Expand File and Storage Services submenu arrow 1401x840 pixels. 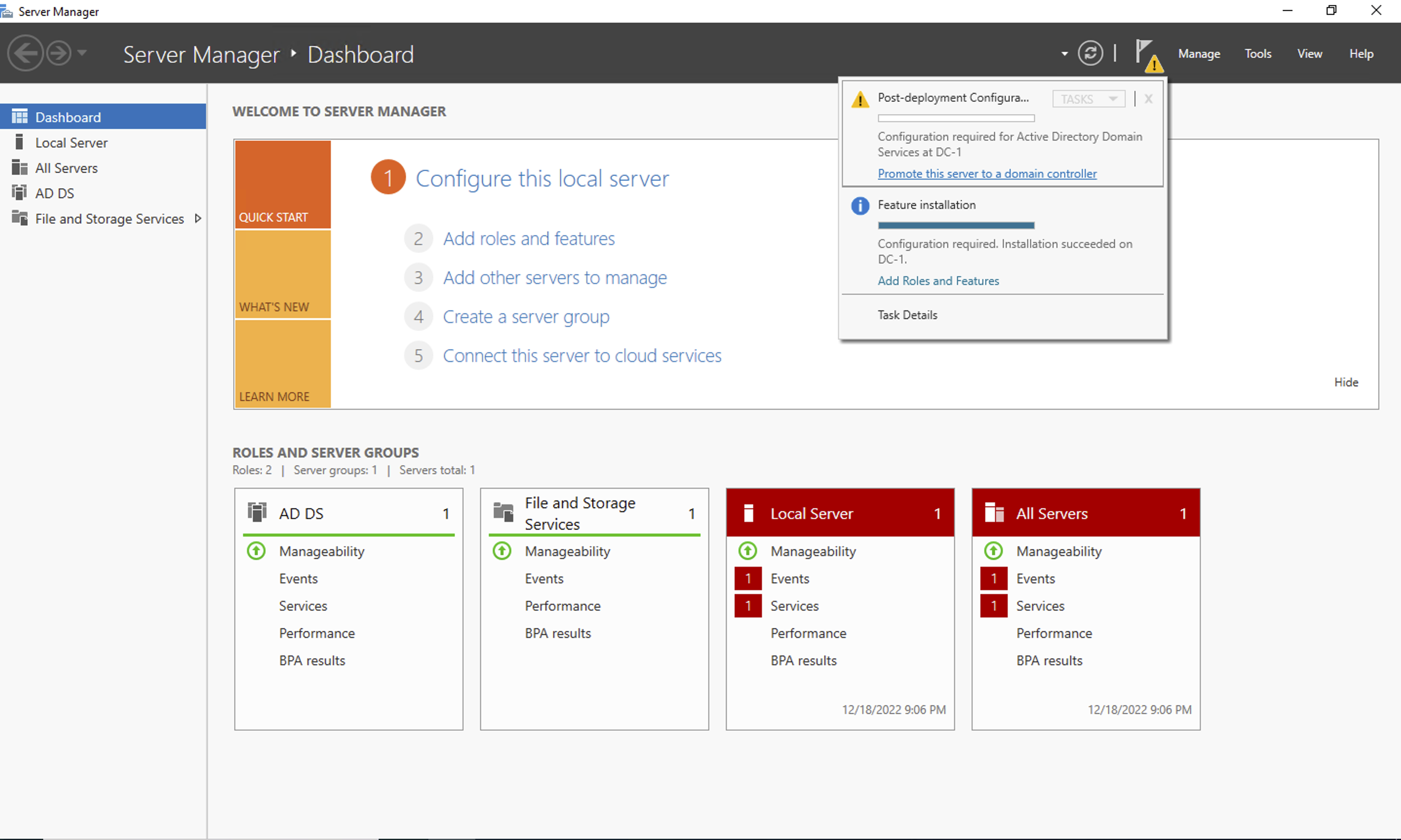(198, 219)
